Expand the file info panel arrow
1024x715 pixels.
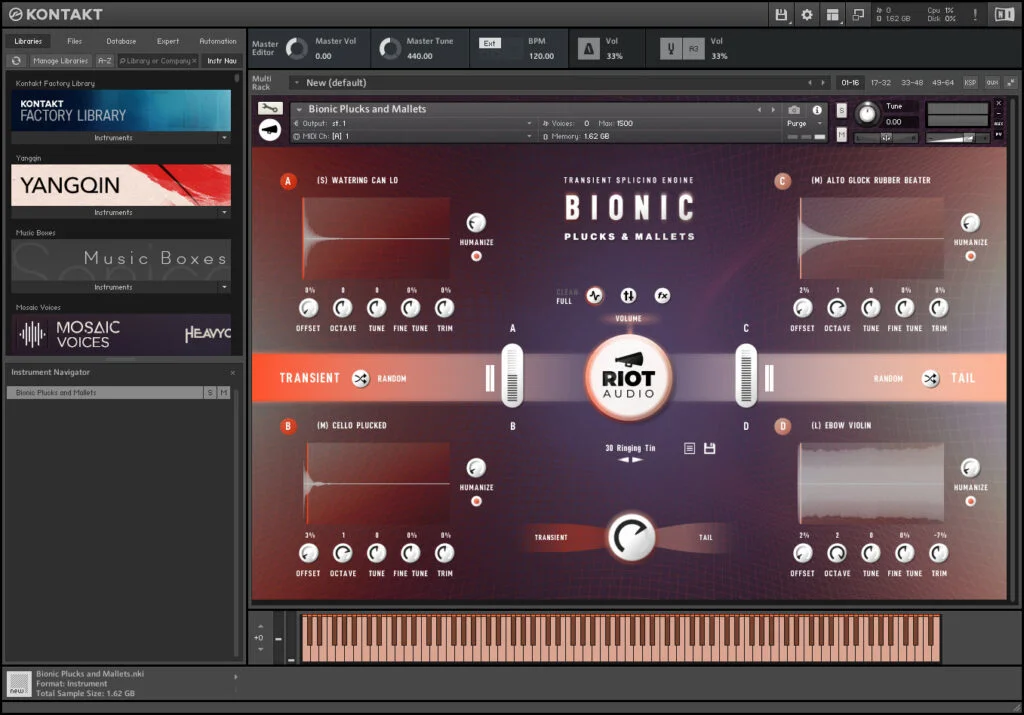pos(236,677)
